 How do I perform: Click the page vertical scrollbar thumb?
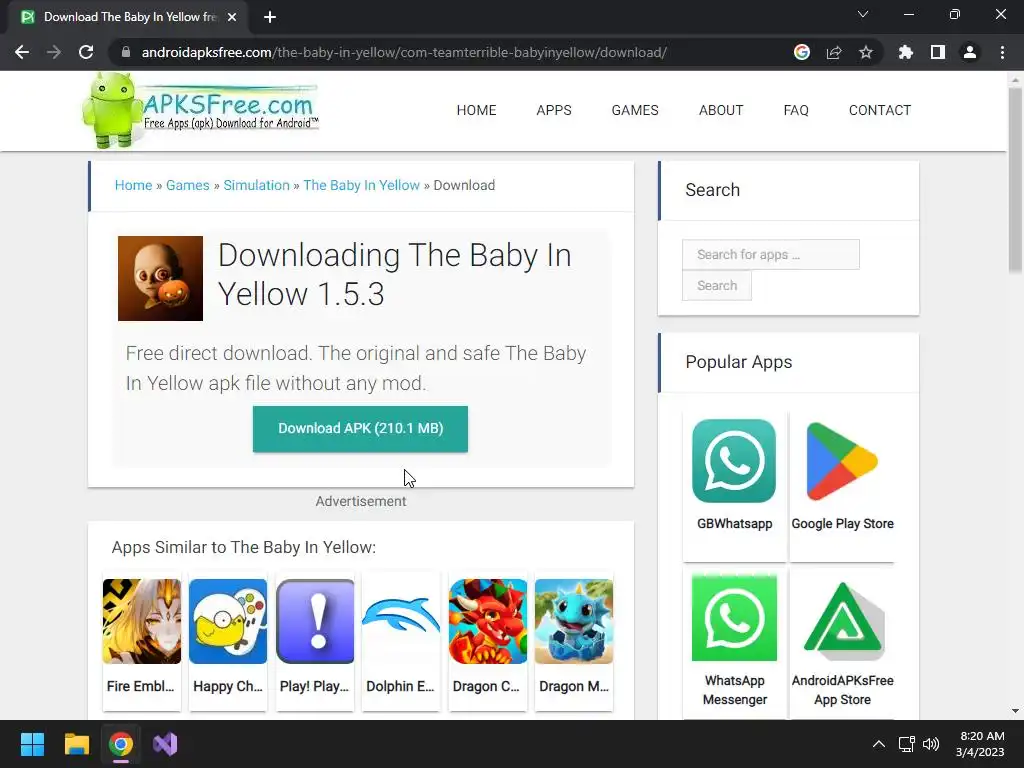click(1015, 180)
